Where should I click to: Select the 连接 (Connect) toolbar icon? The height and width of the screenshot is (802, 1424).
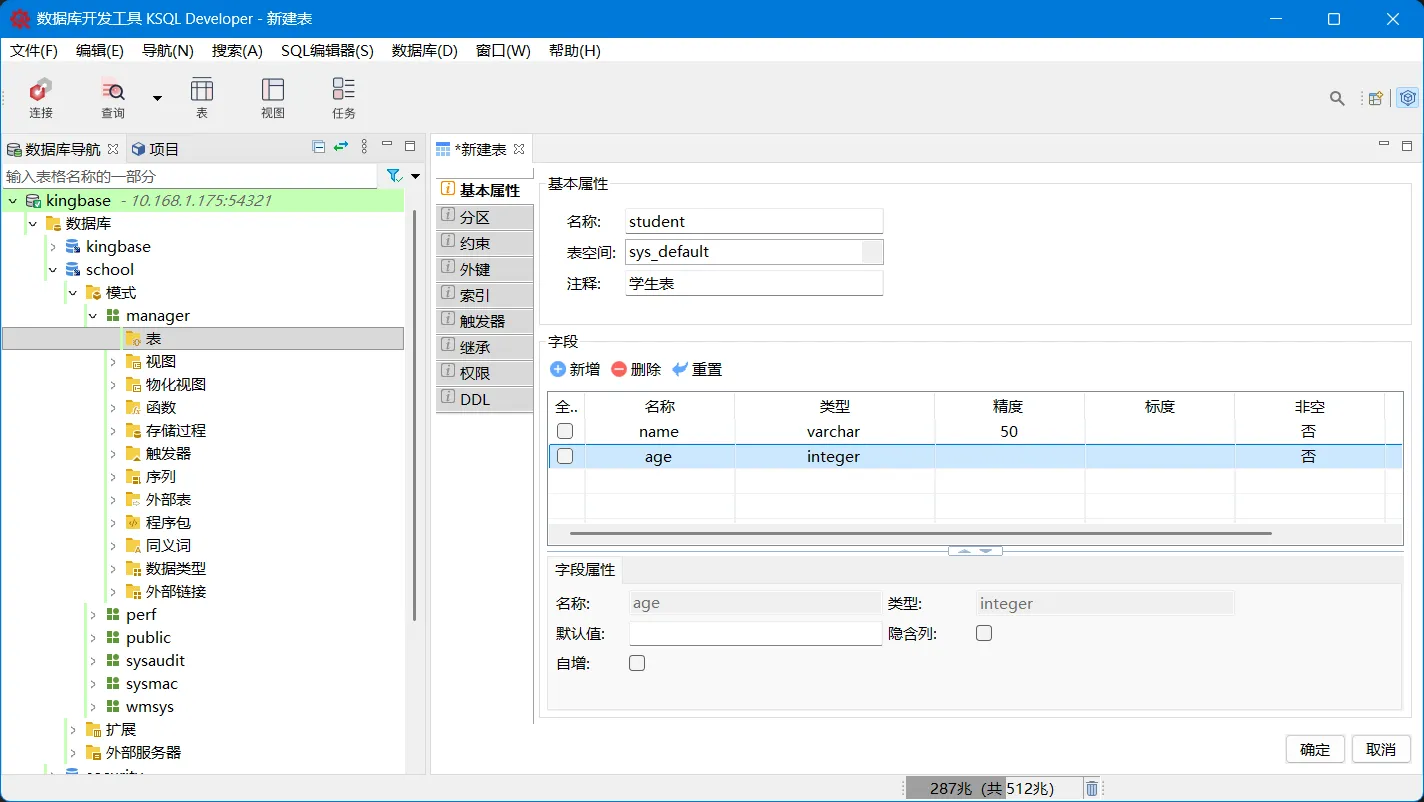pos(40,97)
